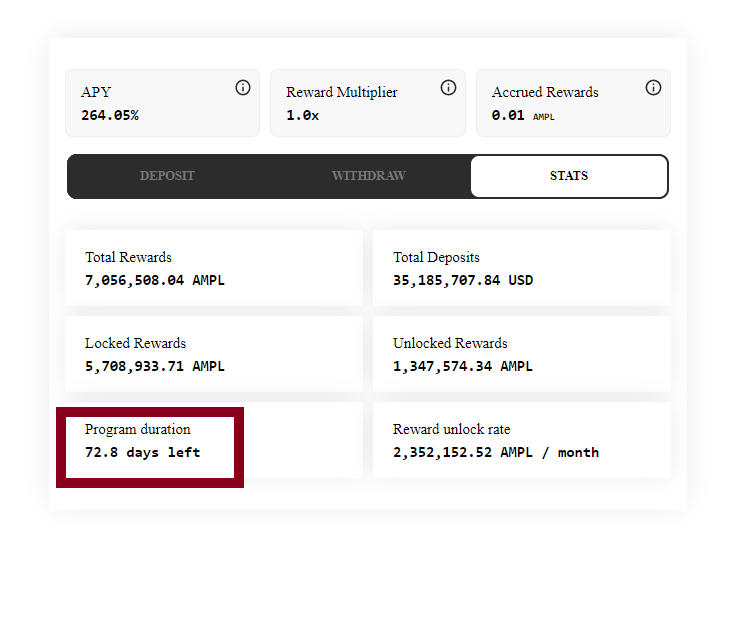The image size is (749, 636).
Task: Select the Total Rewards label
Action: (128, 257)
